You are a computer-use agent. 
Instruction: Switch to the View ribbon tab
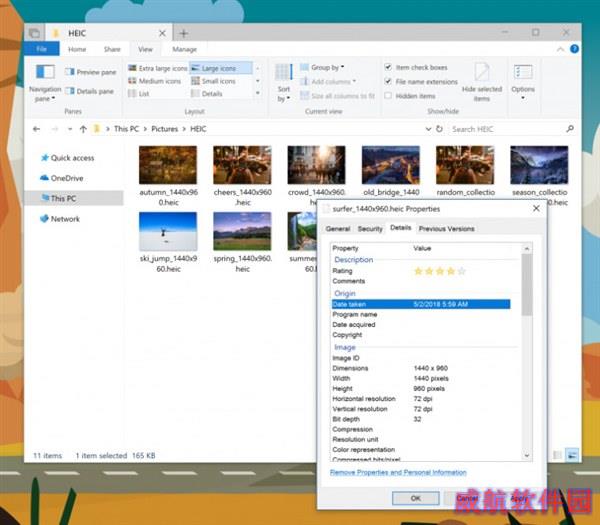coord(145,49)
